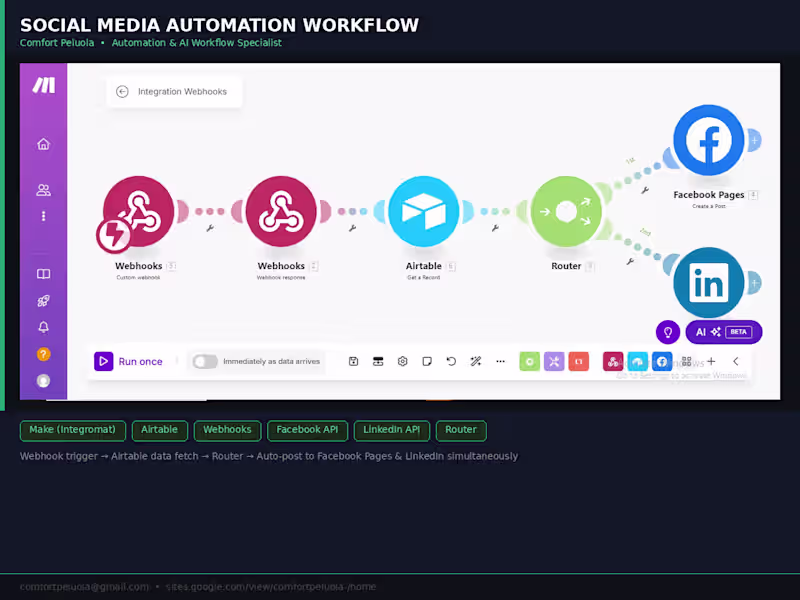Viewport: 800px width, 600px height.
Task: Click the Facebook Pages label text
Action: pos(709,195)
